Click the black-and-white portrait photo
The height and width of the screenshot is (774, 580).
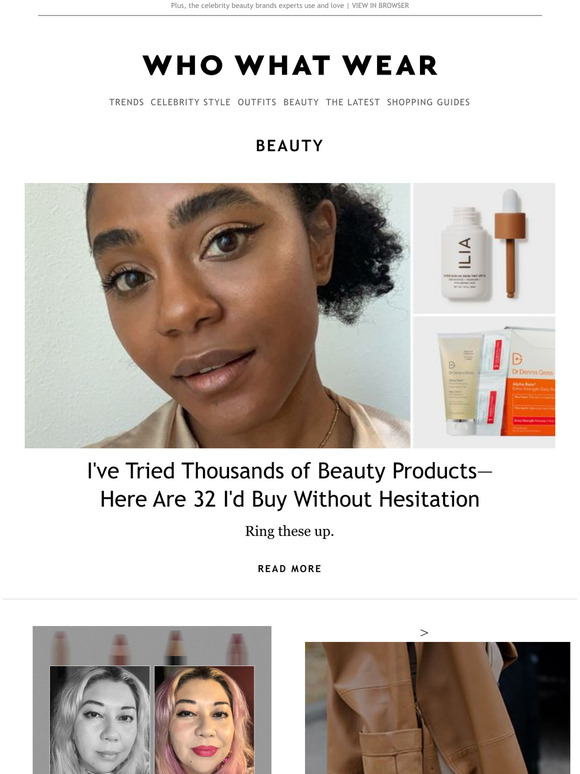tap(100, 720)
